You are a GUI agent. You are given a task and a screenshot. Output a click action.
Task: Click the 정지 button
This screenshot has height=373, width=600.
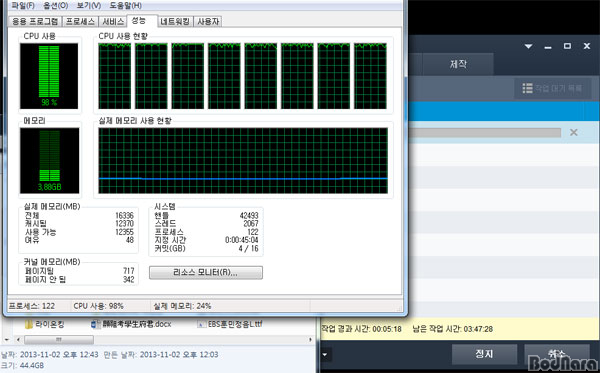(484, 354)
